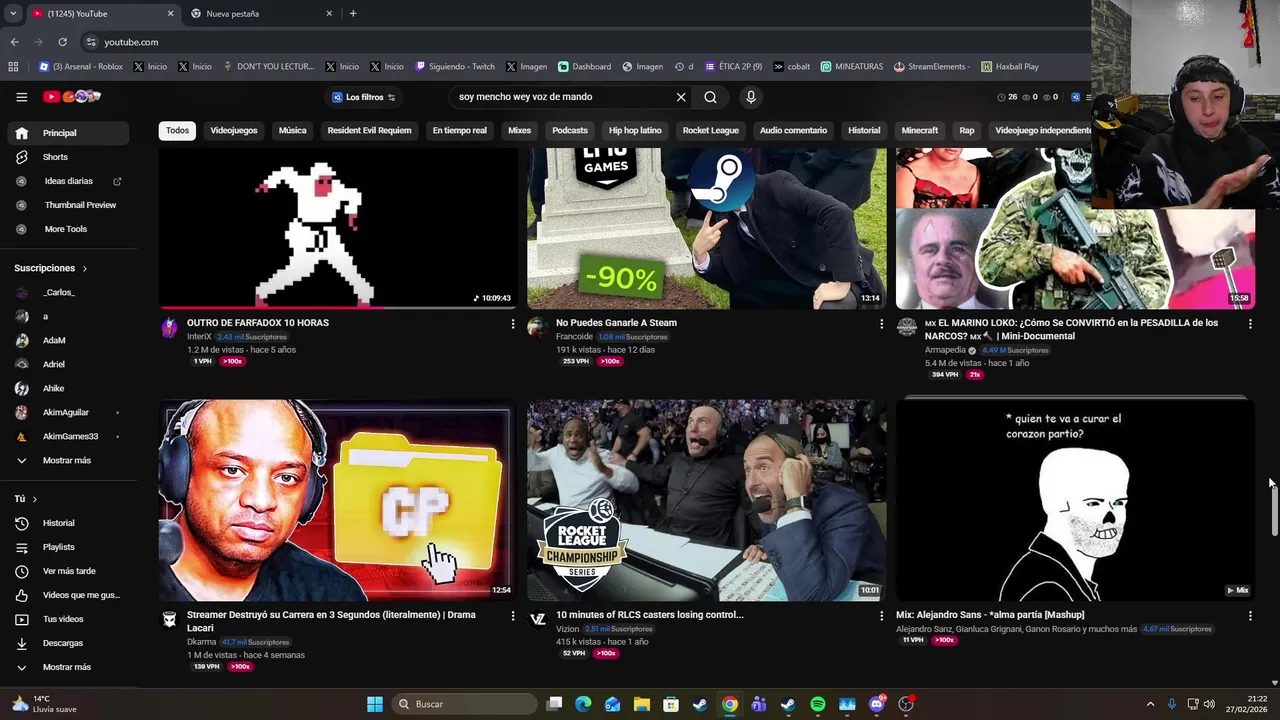Click the magnifier search button

click(x=710, y=97)
